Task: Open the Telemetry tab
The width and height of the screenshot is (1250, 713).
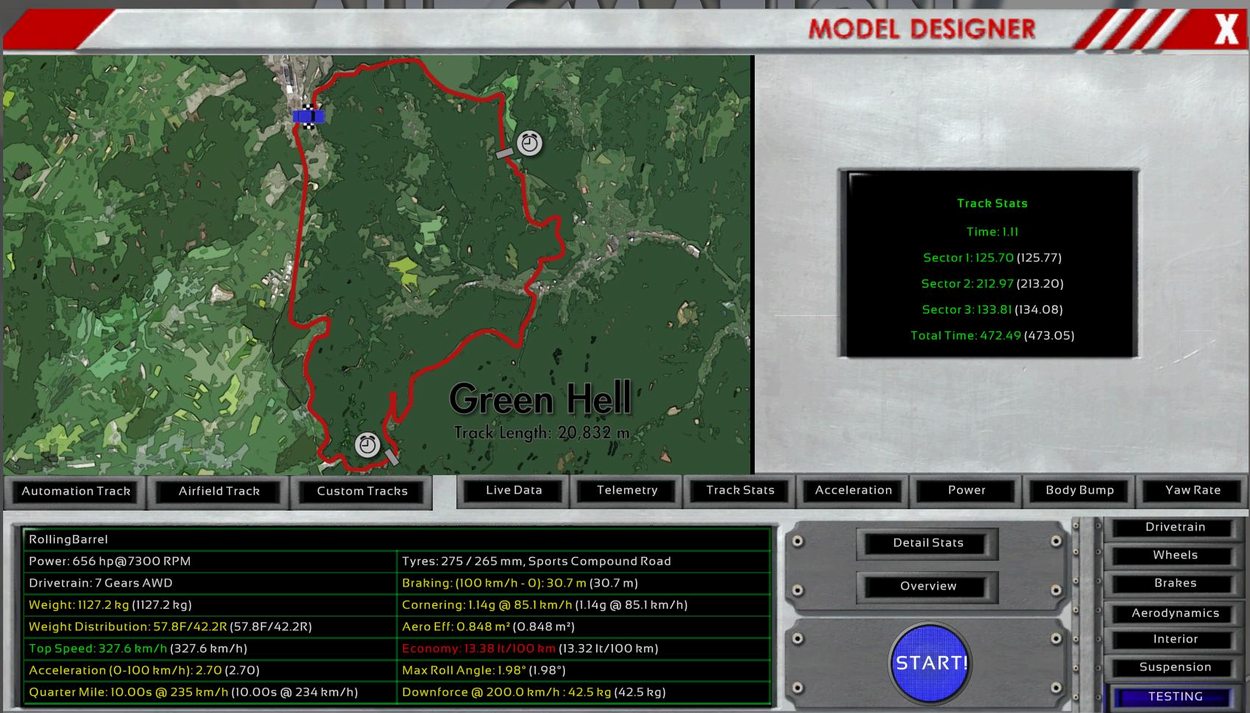Action: click(627, 490)
